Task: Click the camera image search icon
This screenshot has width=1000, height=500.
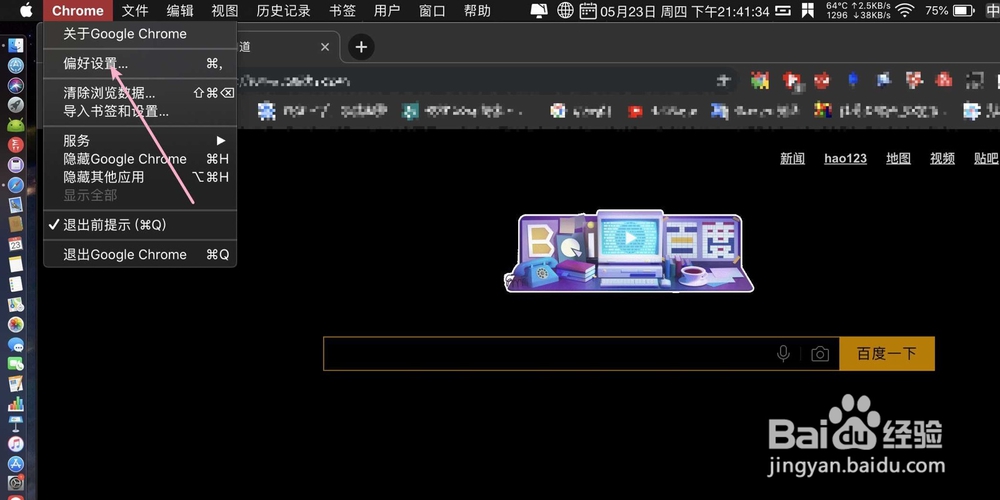Action: pos(820,354)
